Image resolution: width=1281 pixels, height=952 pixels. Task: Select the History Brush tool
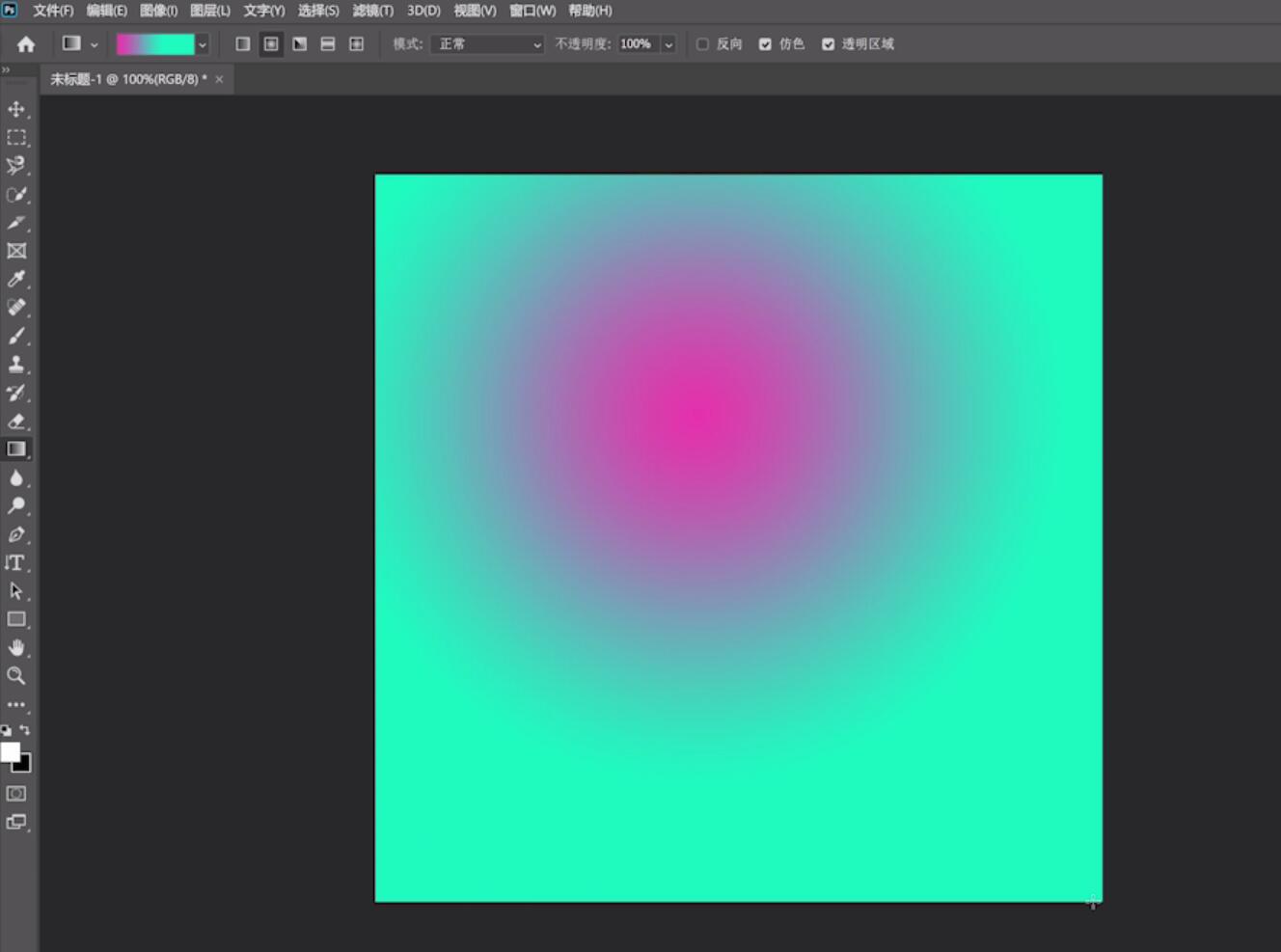pos(16,393)
